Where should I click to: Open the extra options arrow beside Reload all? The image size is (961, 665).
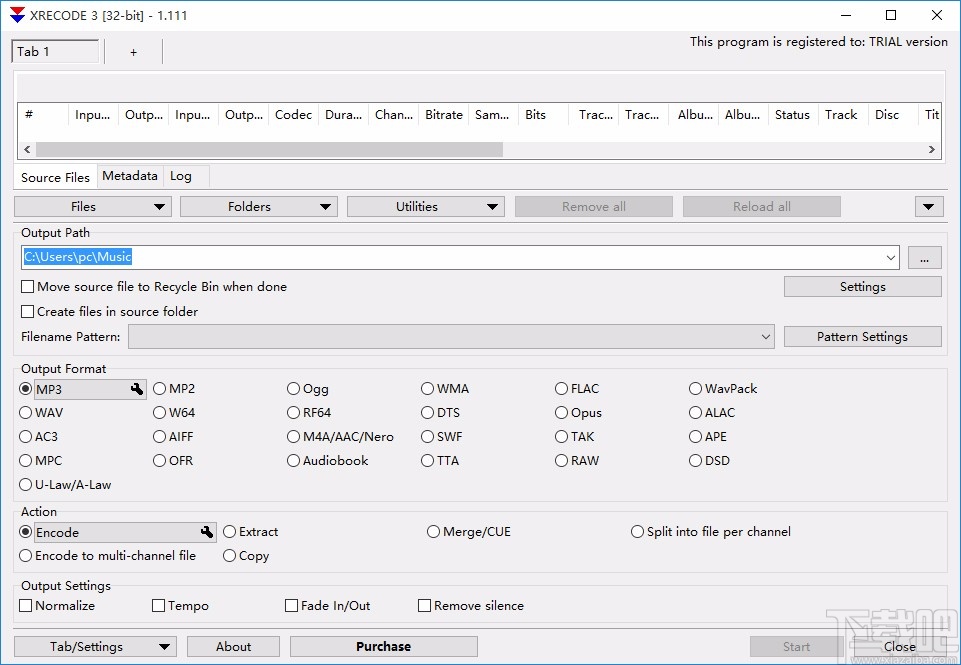click(x=929, y=207)
